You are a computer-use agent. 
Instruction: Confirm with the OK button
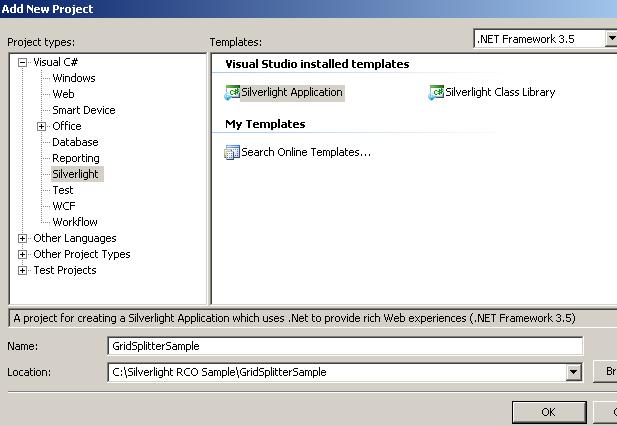pos(549,412)
